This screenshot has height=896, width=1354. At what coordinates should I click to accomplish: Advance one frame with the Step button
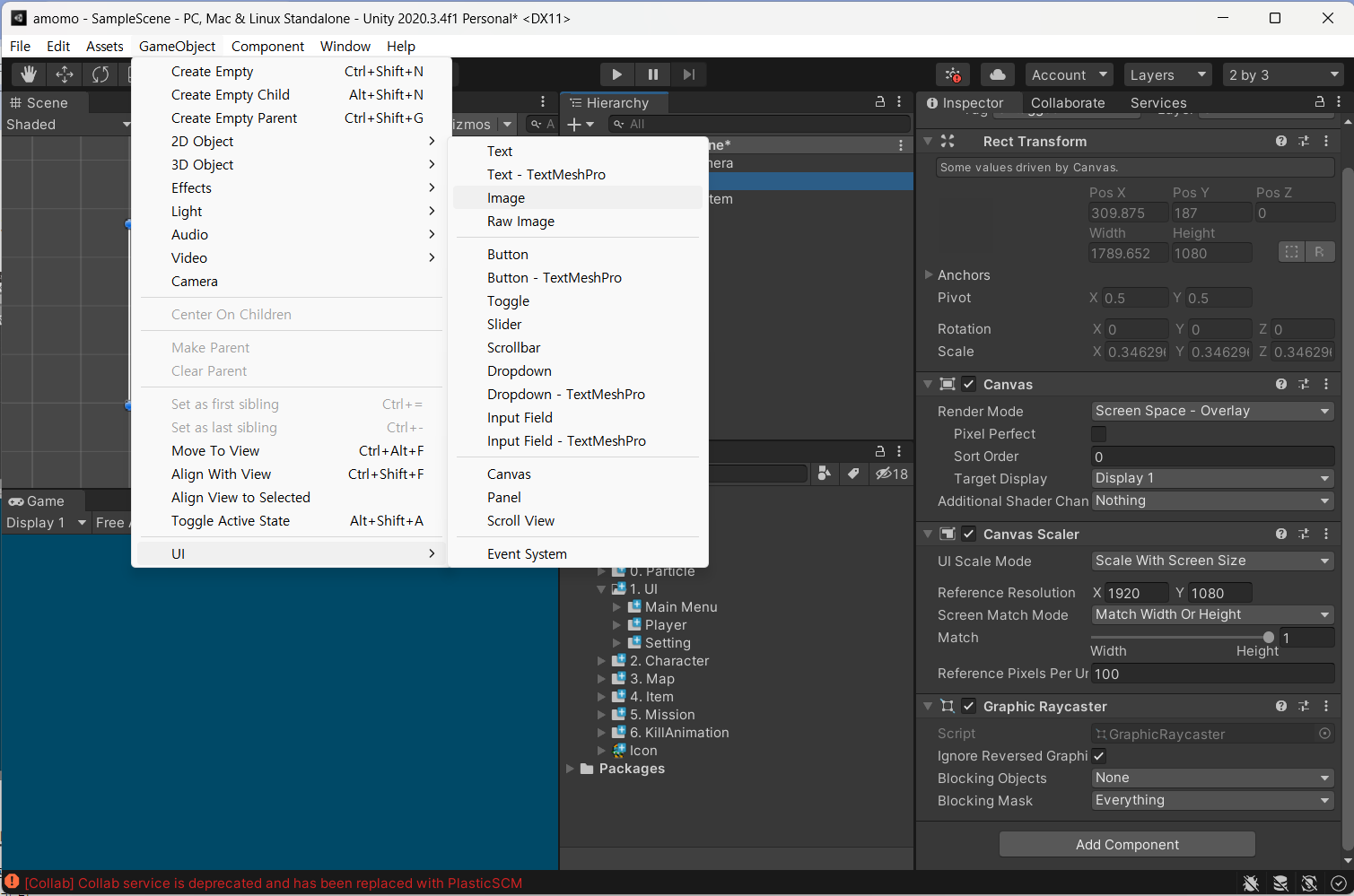tap(688, 74)
